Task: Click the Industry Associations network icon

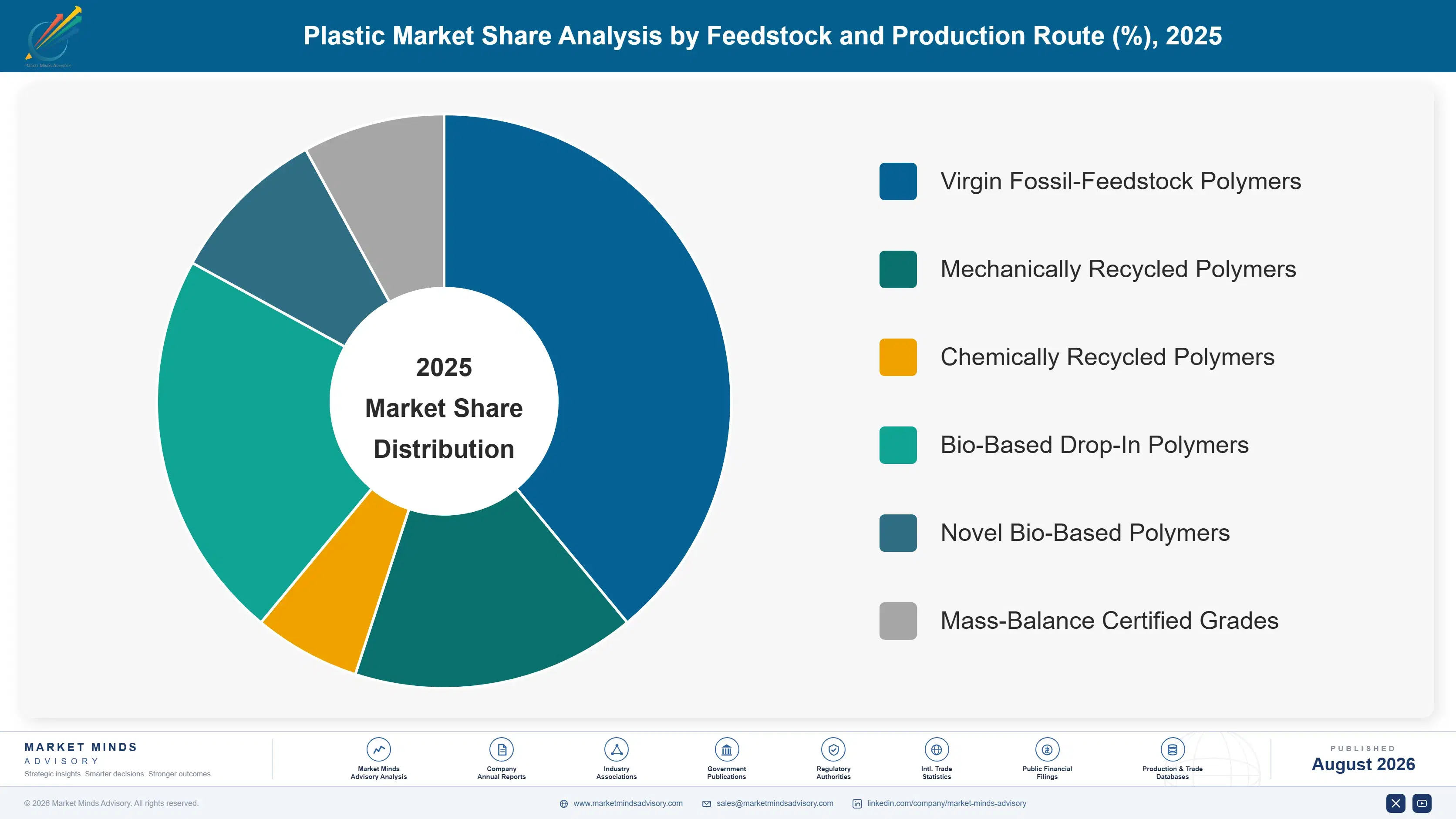Action: point(616,749)
